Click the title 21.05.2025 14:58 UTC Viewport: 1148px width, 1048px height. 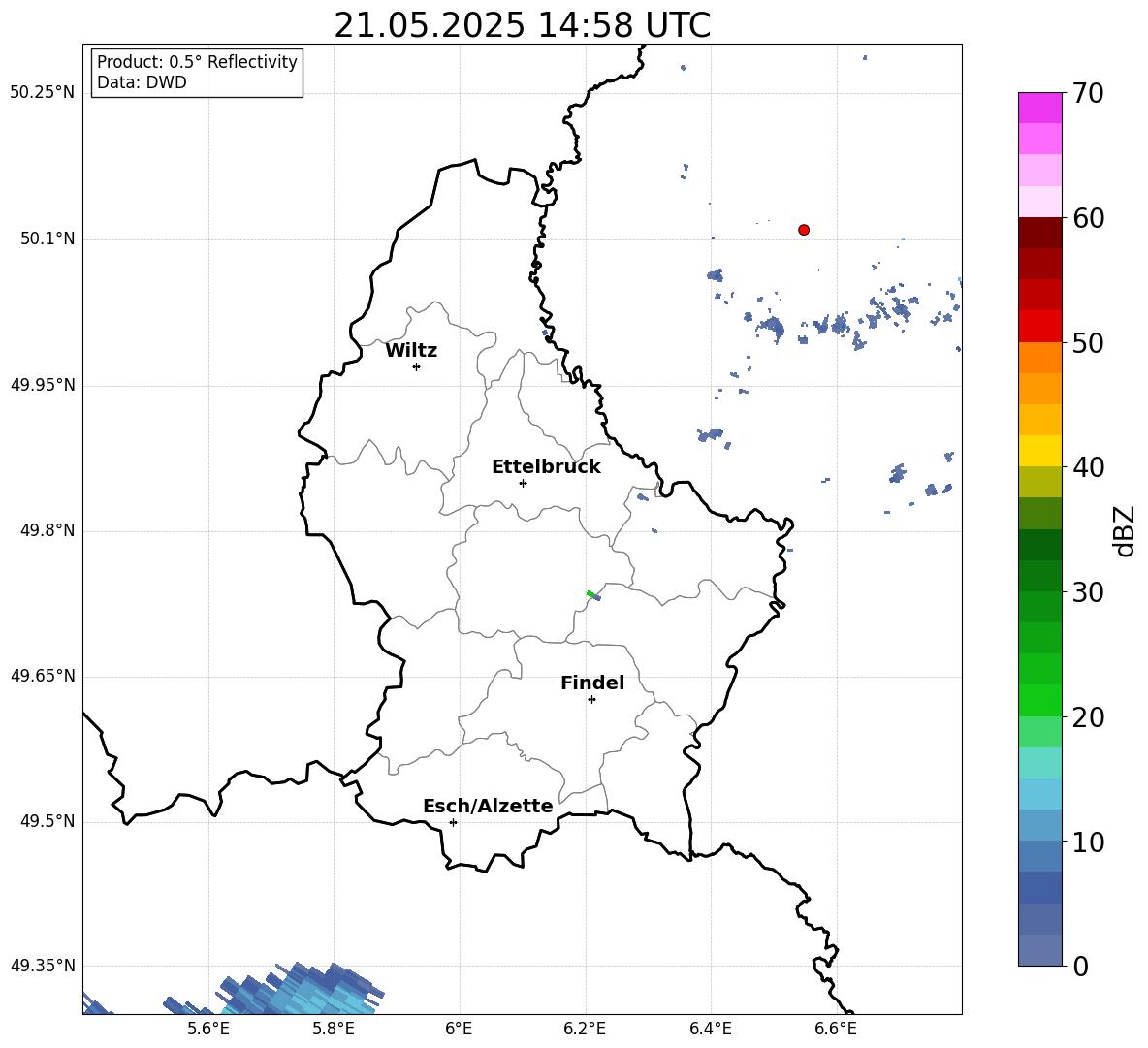pyautogui.click(x=522, y=25)
